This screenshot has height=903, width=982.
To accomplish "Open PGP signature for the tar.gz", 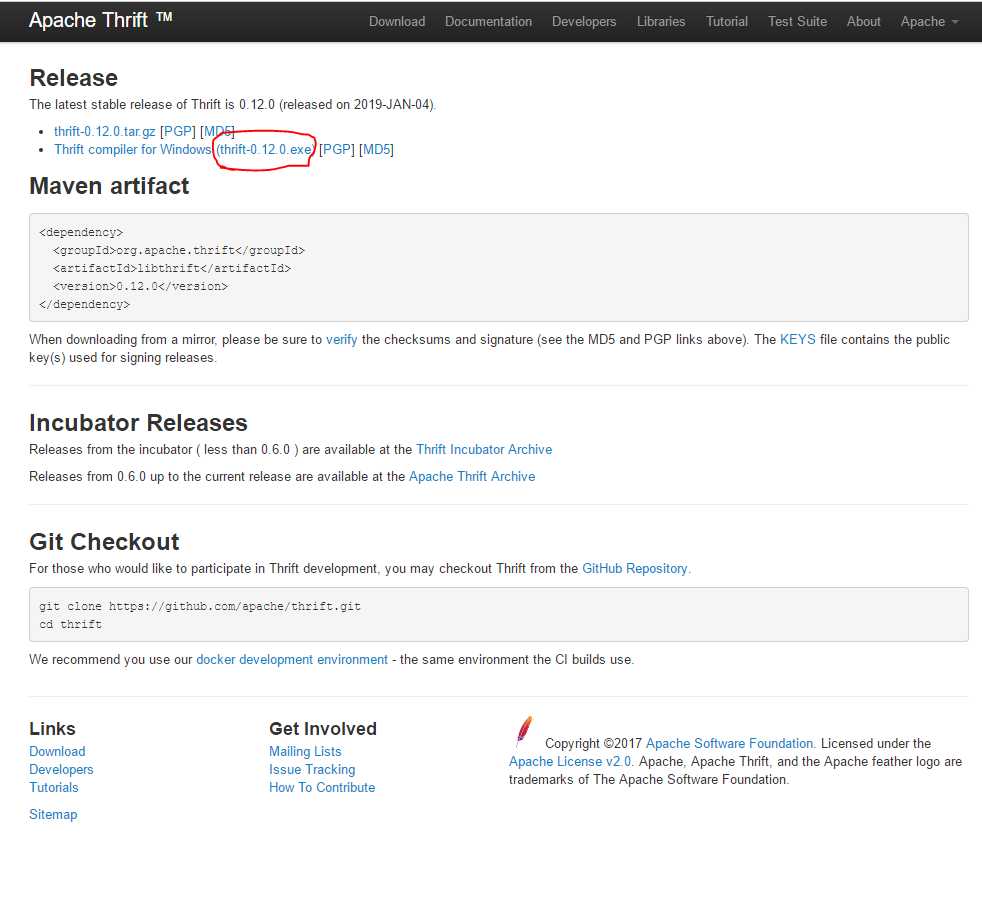I will (178, 132).
